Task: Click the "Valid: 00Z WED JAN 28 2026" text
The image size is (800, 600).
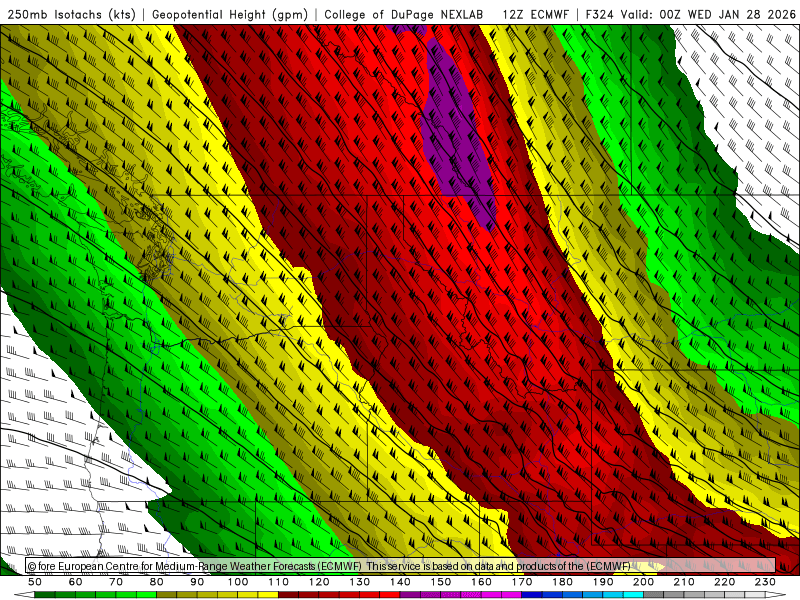Action: click(x=708, y=14)
